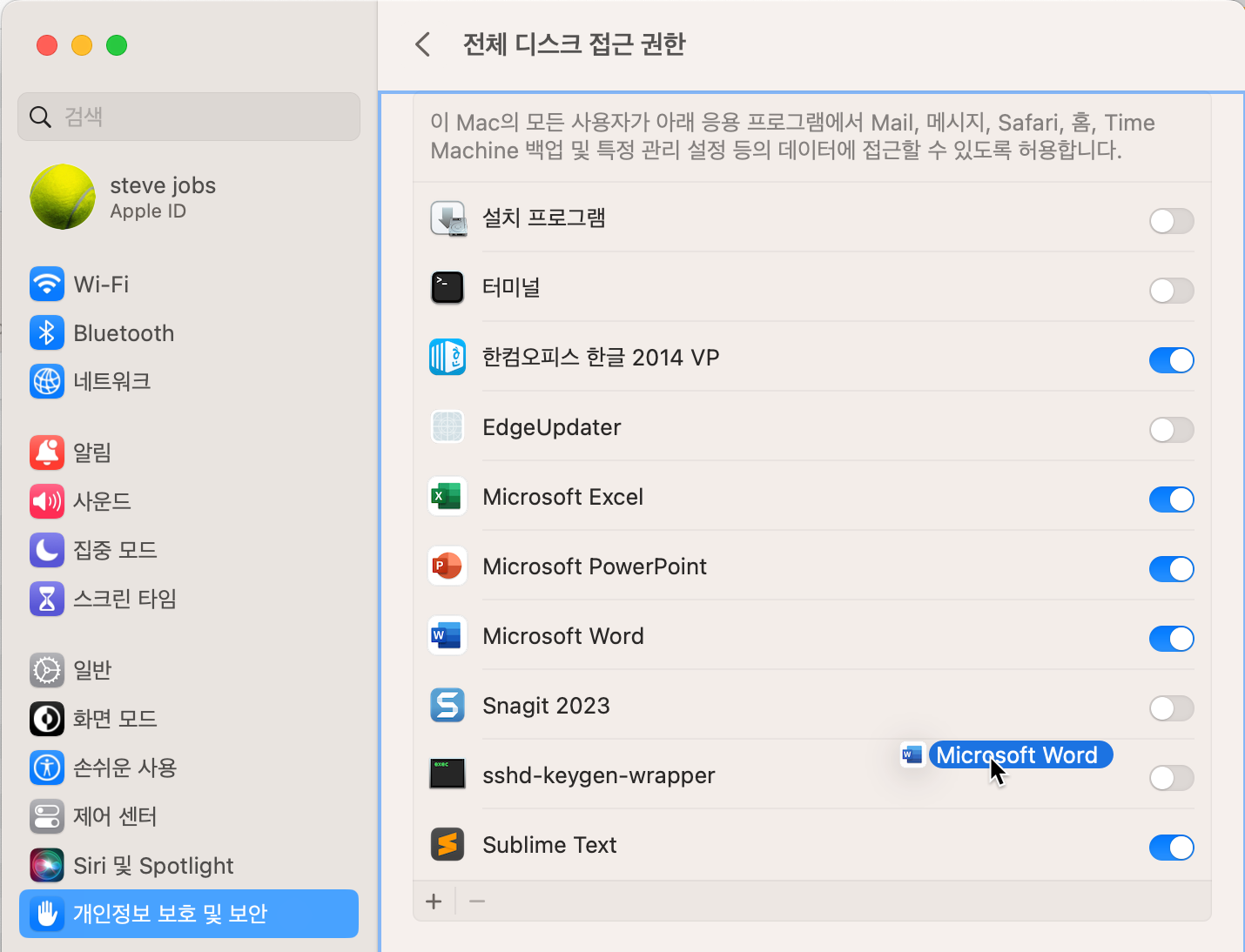
Task: Select the Sublime Text row text
Action: pos(549,845)
